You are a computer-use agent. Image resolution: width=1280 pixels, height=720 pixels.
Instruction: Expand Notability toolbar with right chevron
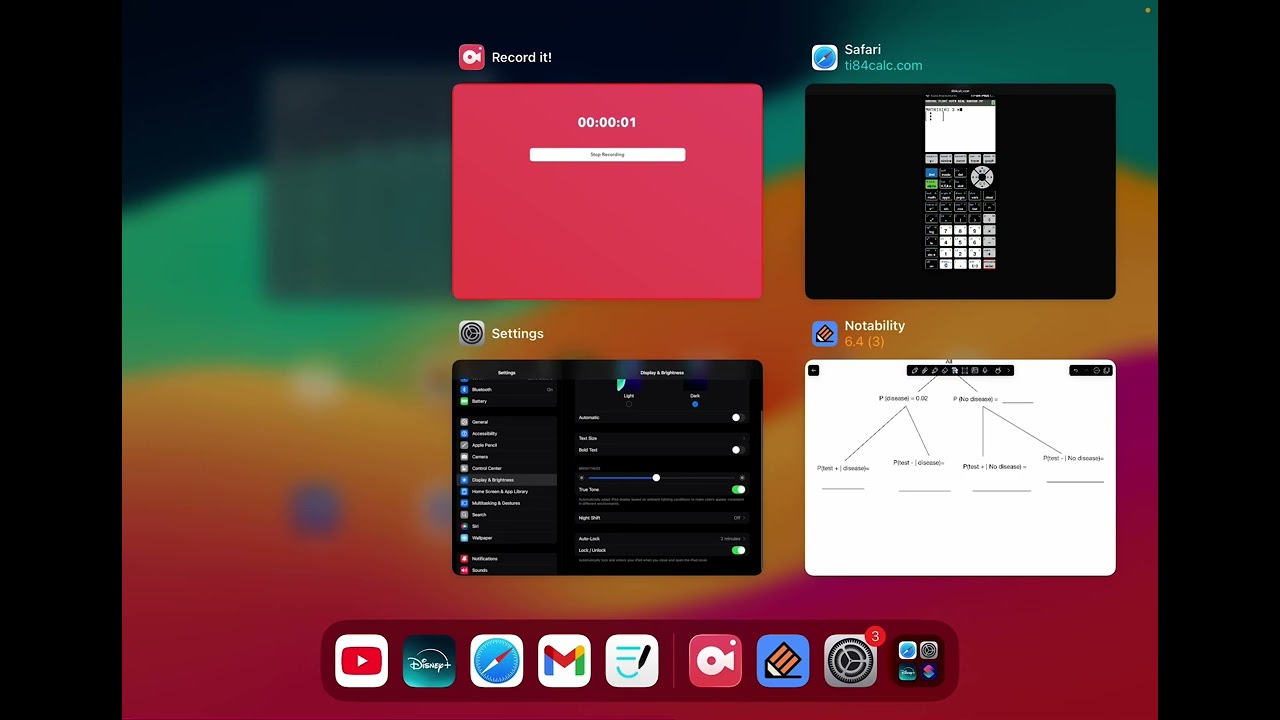(1009, 370)
